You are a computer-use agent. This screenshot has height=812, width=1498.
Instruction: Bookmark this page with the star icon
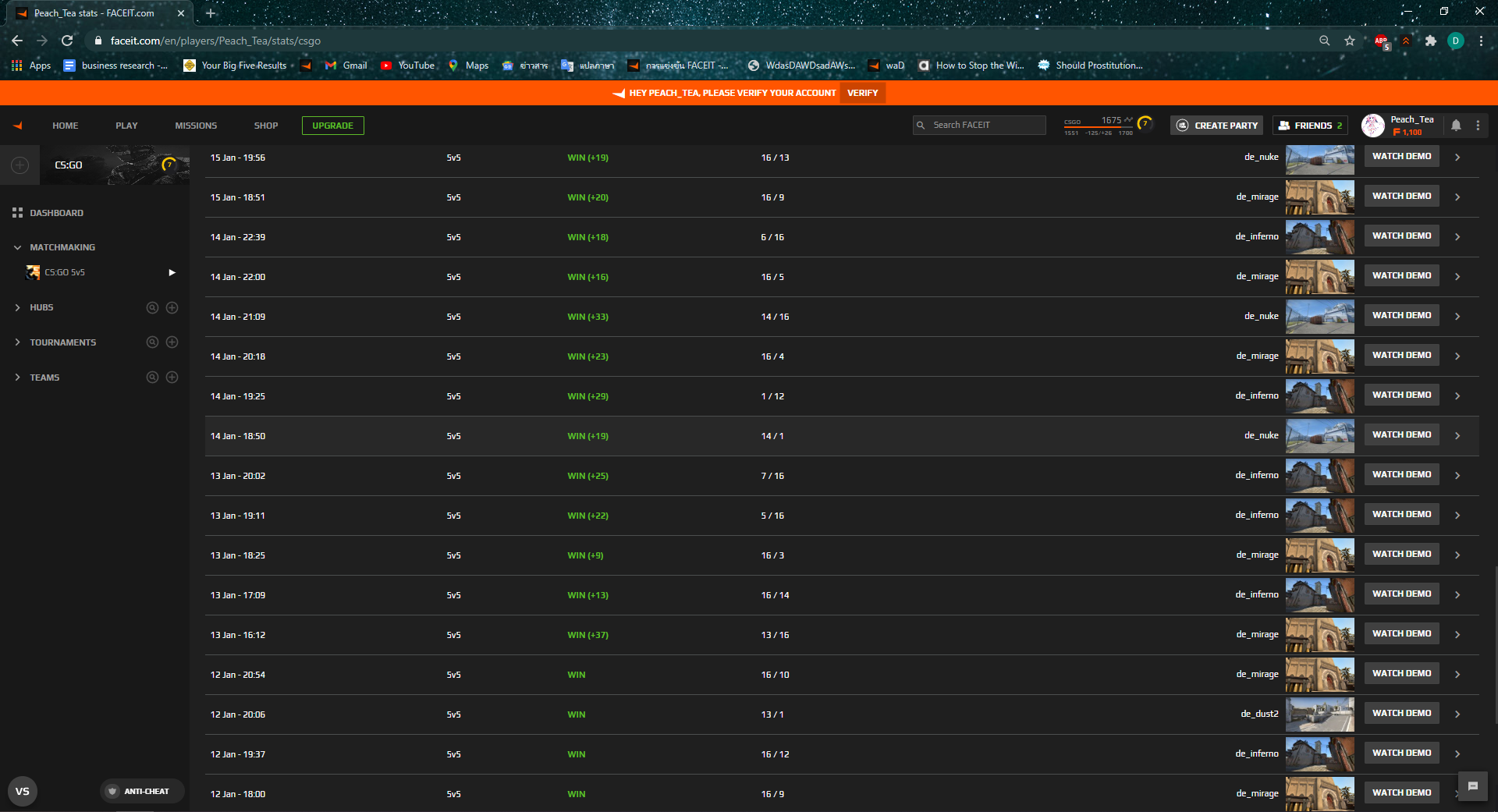[x=1350, y=41]
